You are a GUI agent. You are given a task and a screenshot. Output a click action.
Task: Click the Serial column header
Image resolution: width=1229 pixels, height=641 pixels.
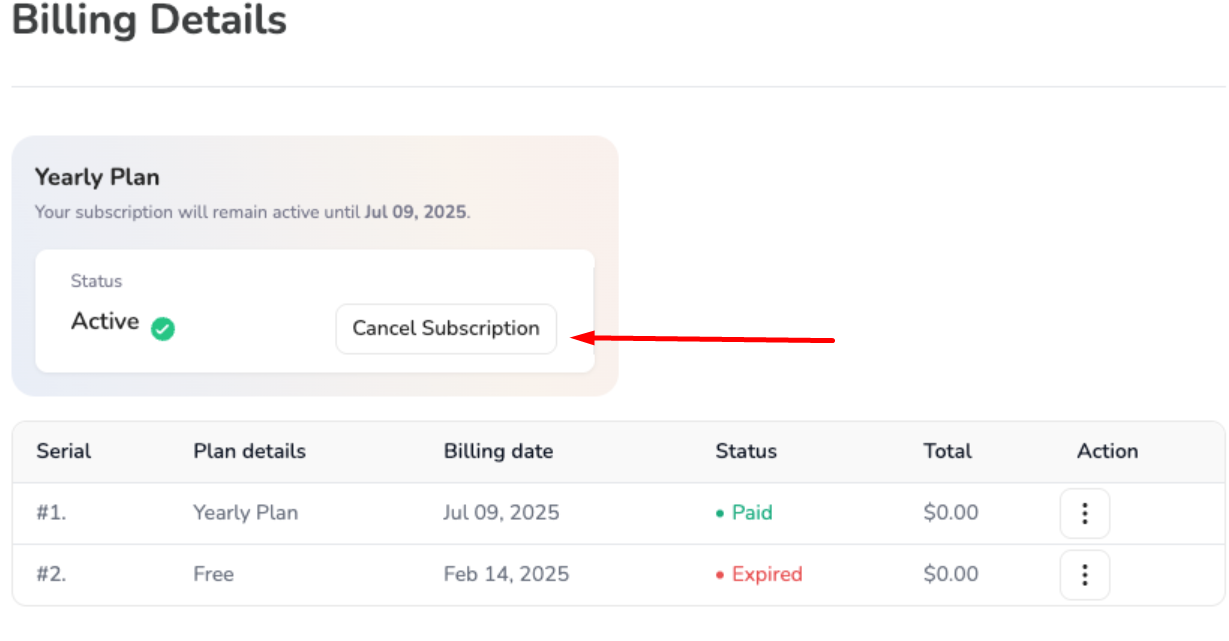64,451
